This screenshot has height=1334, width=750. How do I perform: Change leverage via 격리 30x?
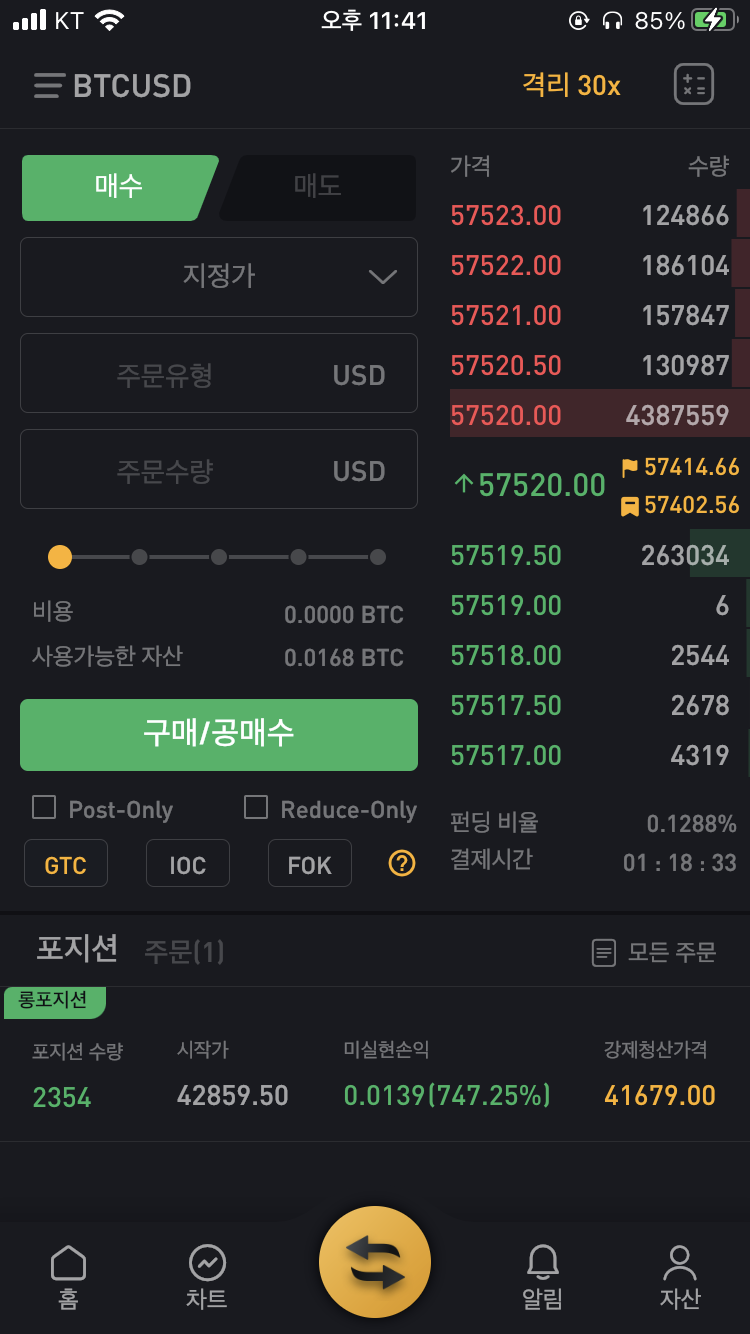point(571,86)
